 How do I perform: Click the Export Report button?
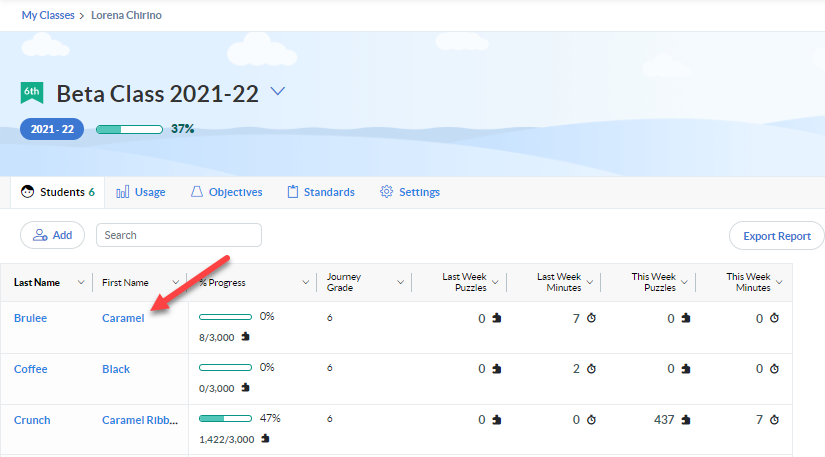point(776,236)
